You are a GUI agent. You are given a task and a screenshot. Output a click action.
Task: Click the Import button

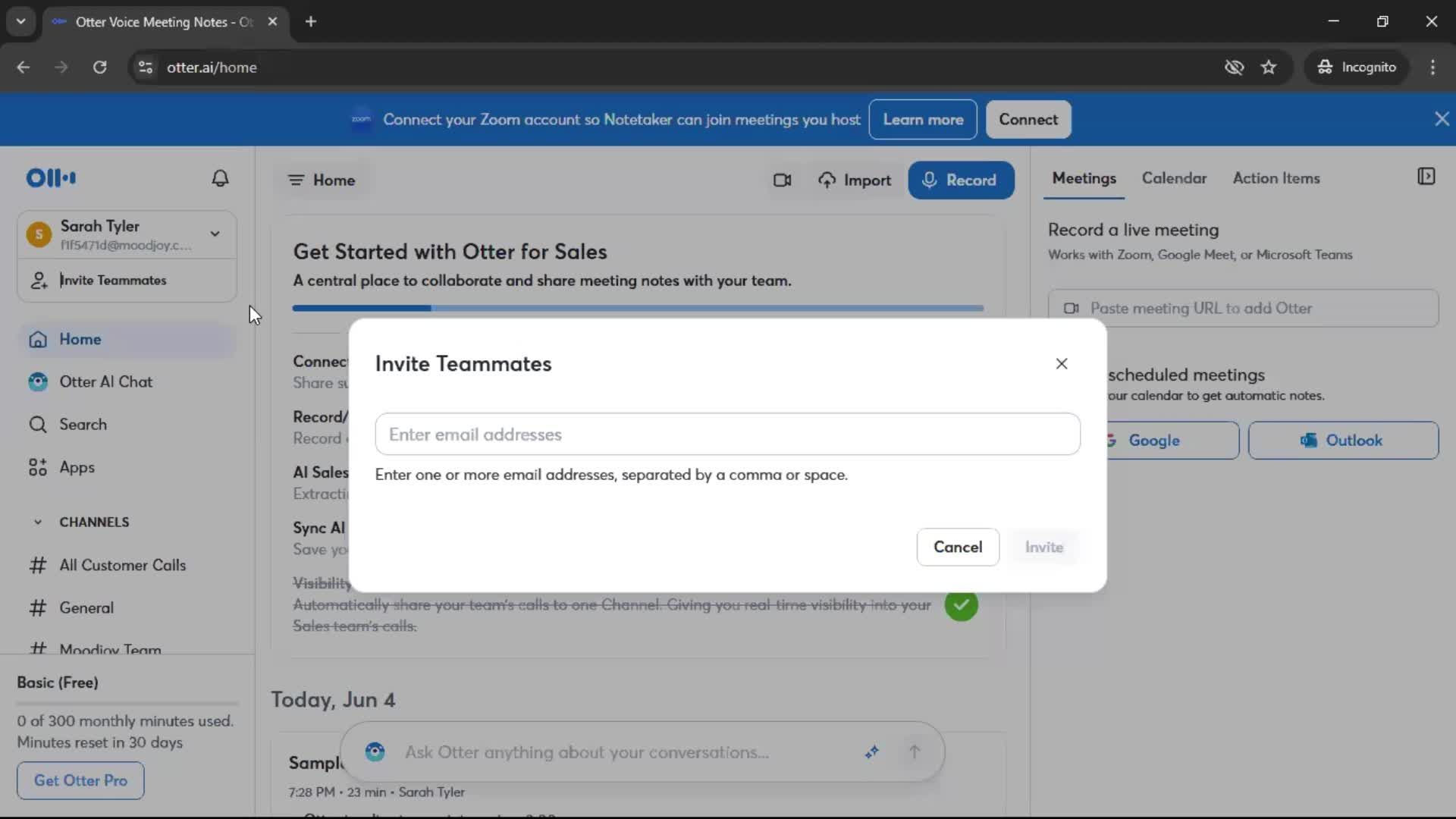(855, 180)
